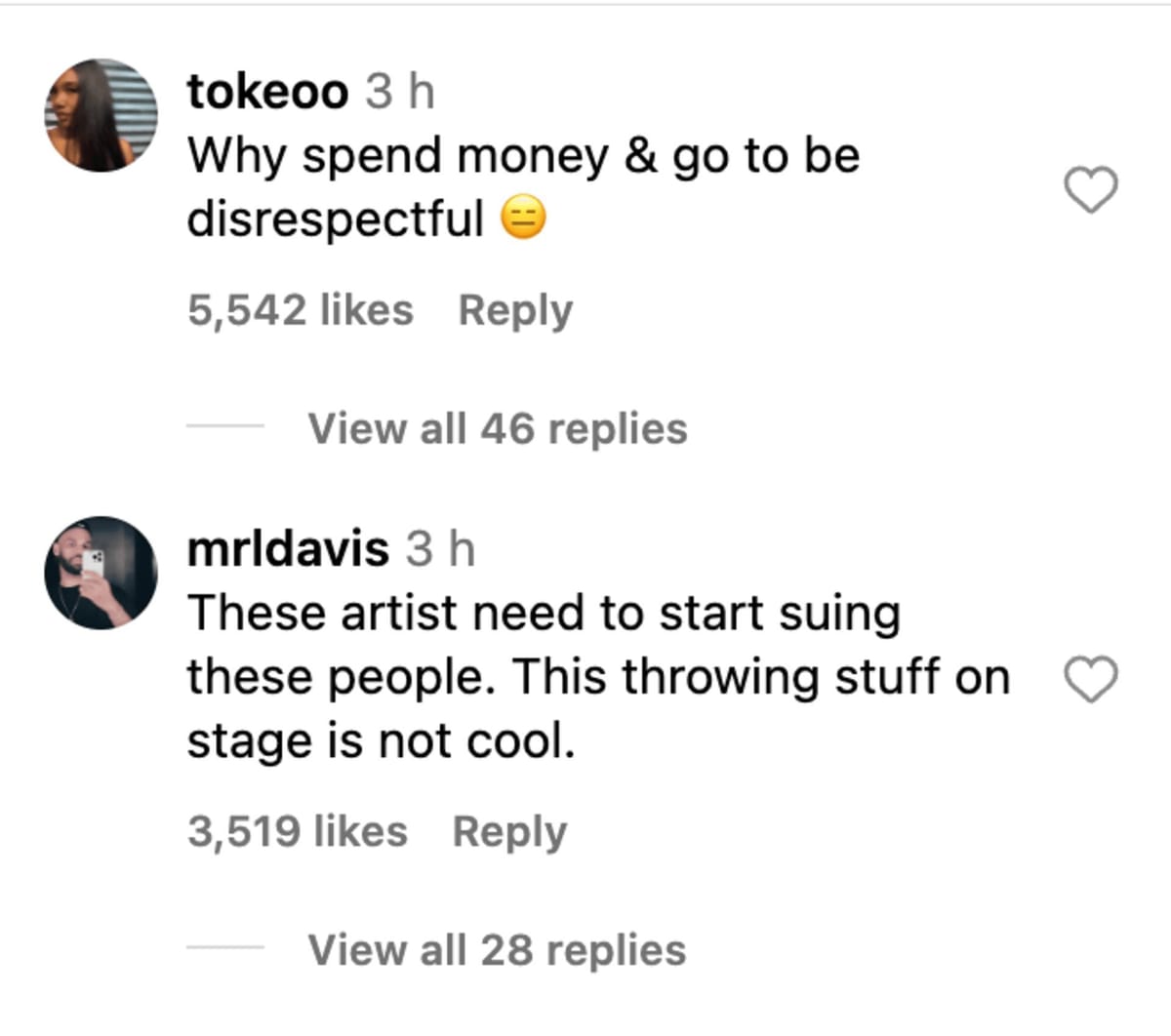
Task: Open tokeoo's profile picture
Action: [x=101, y=110]
